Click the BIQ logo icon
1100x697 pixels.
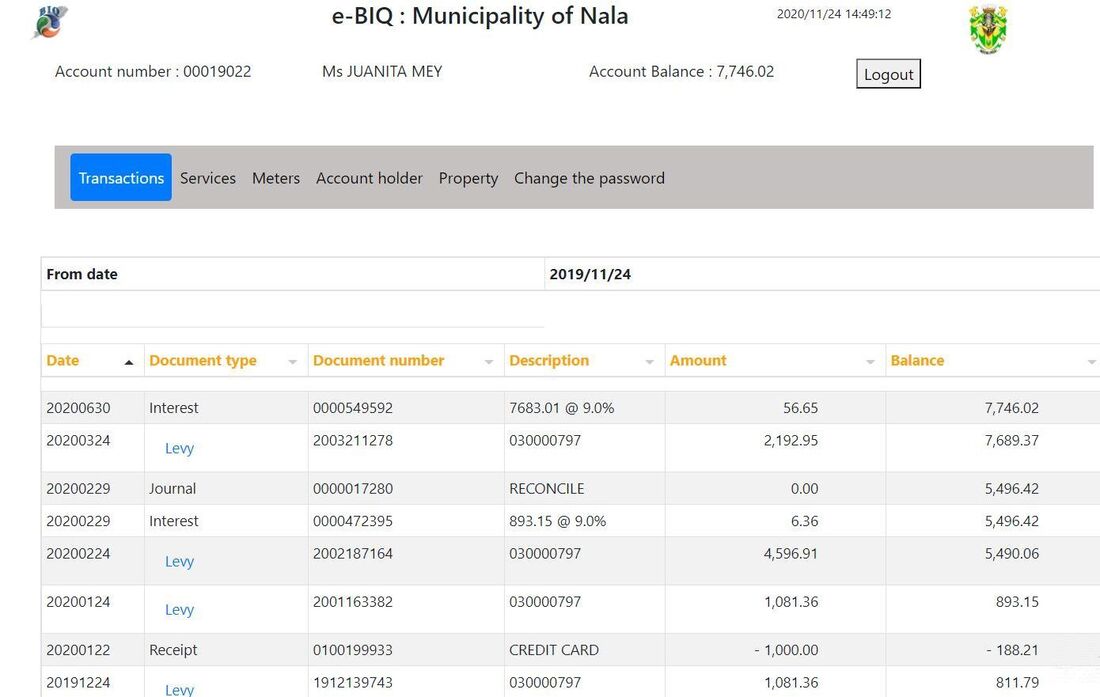click(49, 22)
